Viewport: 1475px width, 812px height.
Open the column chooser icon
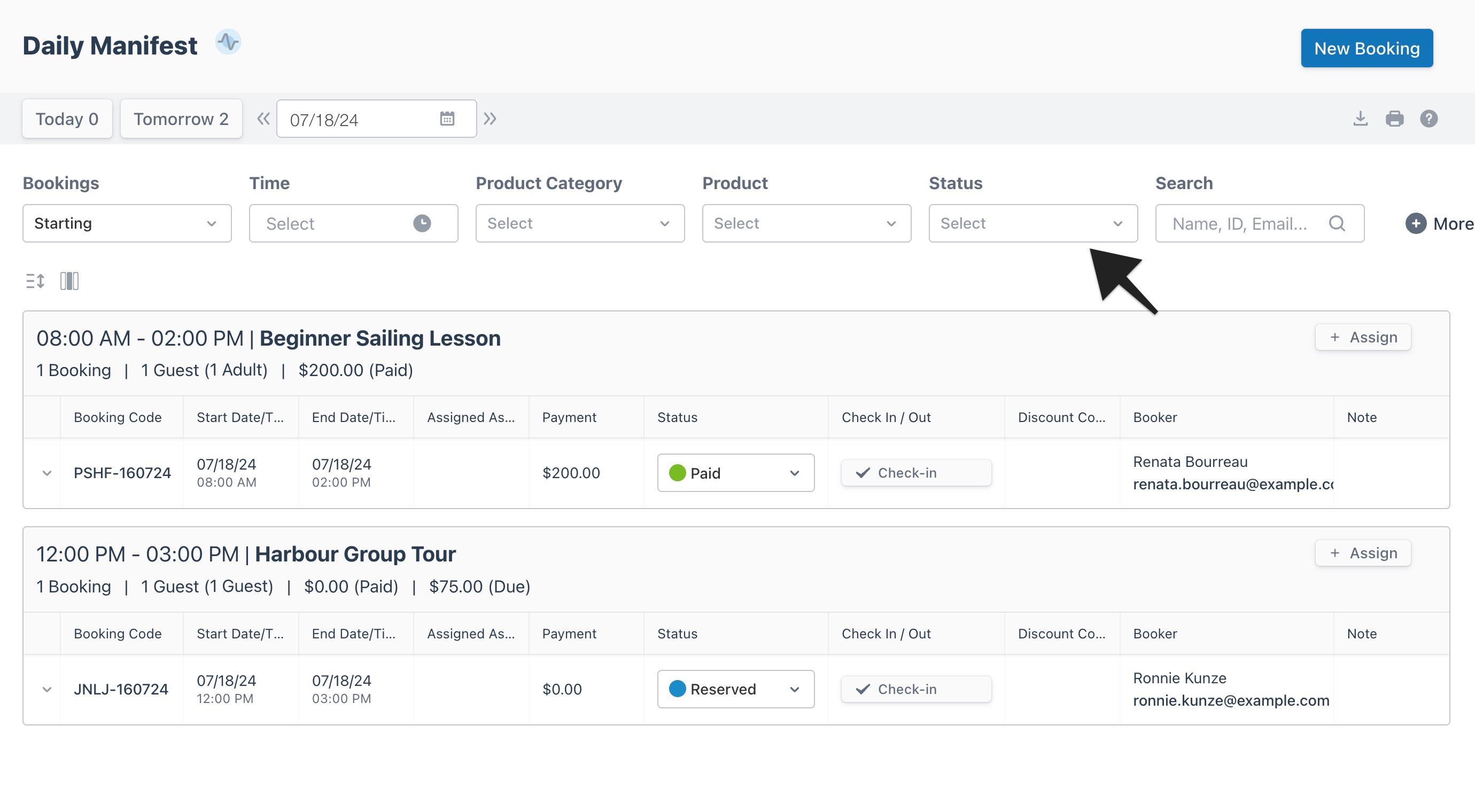(69, 281)
